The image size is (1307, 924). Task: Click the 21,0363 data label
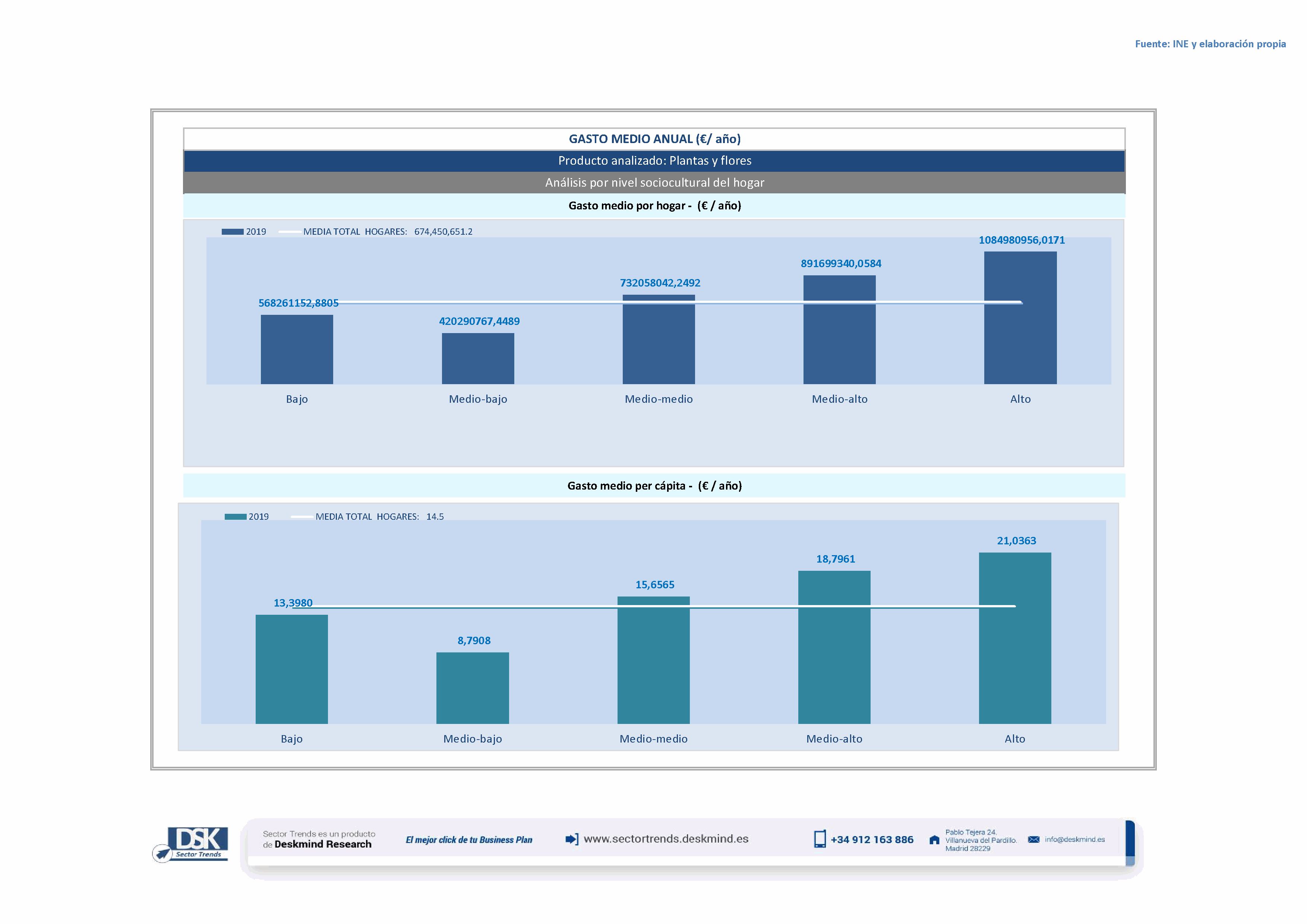click(x=1016, y=541)
